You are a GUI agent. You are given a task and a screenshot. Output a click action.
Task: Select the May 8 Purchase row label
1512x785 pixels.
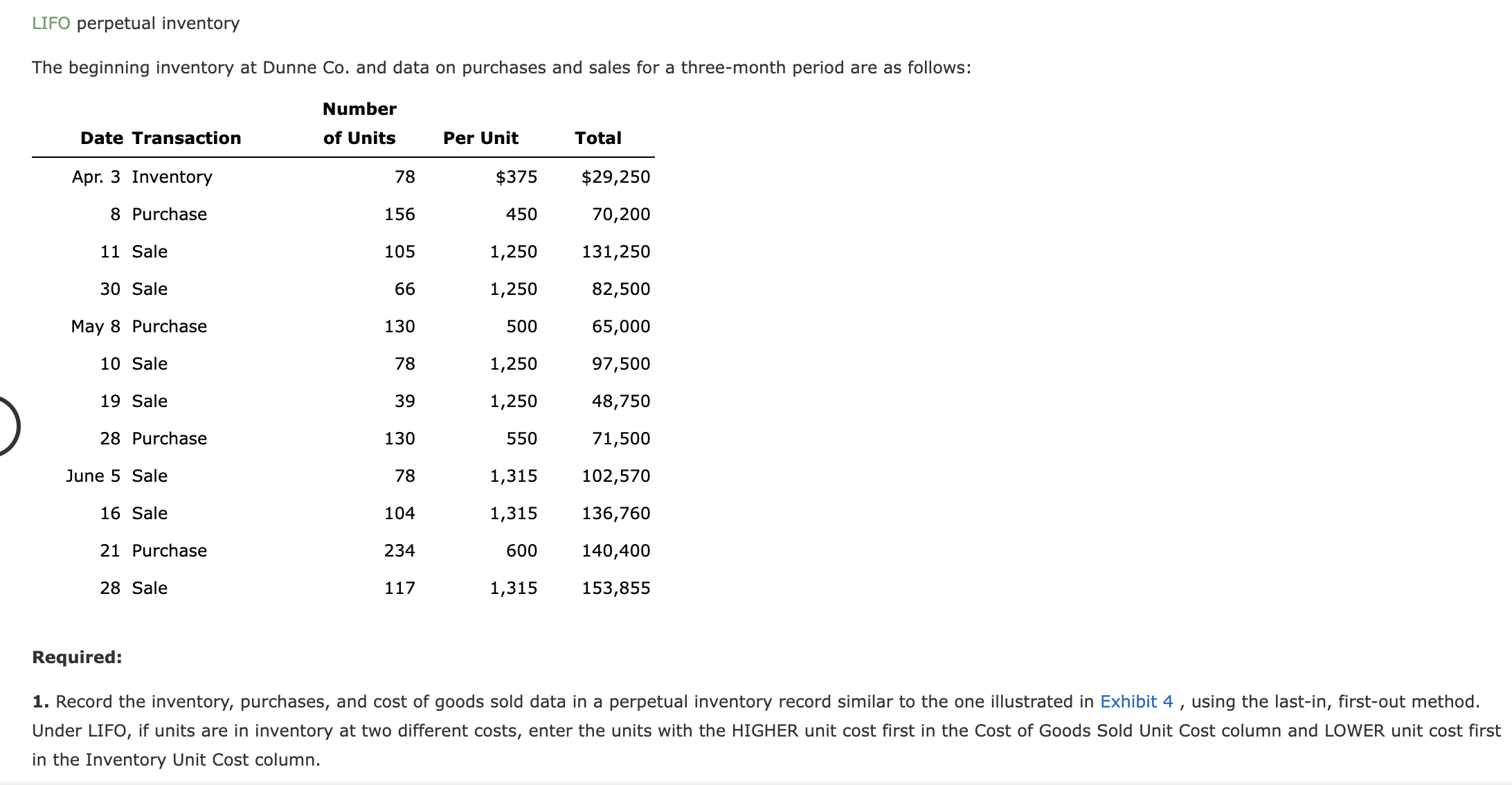tap(138, 326)
